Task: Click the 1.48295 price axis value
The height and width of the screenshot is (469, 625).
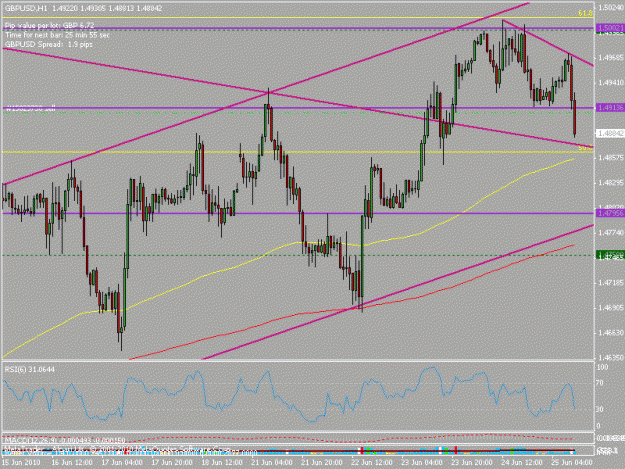Action: tap(611, 183)
